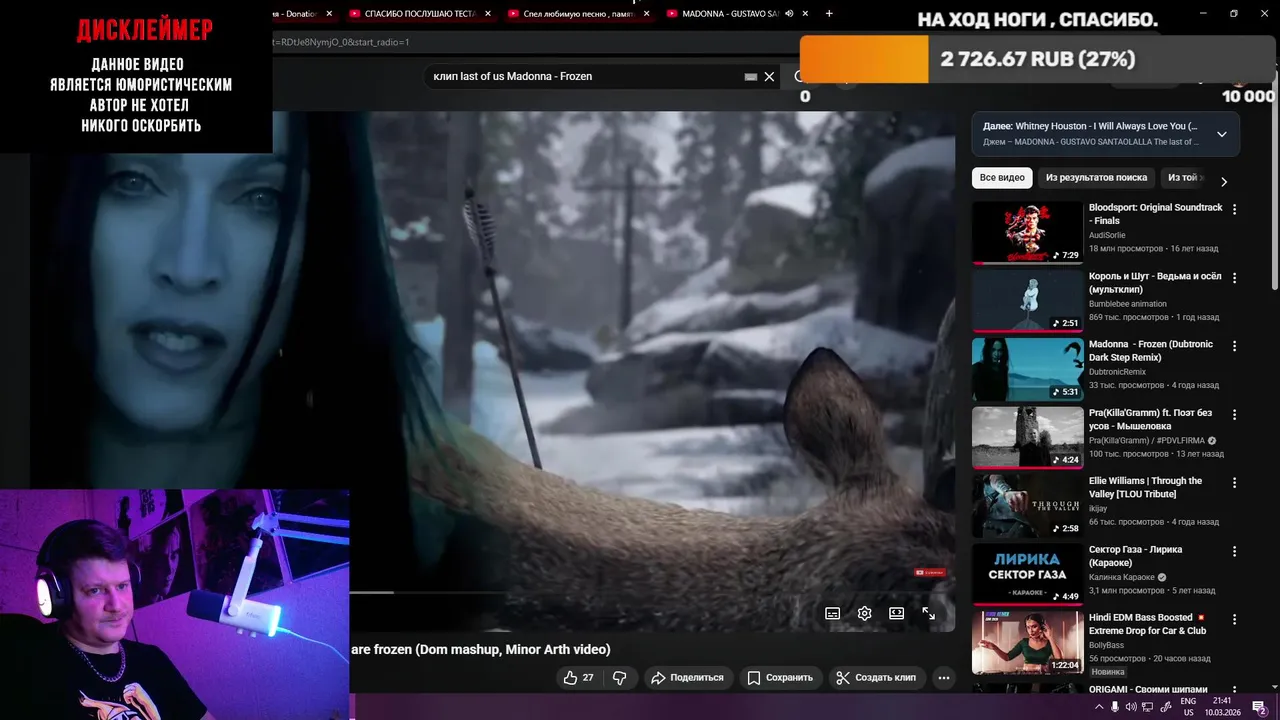Open the Калинка Караоке channel name
1280x720 pixels.
1122,577
